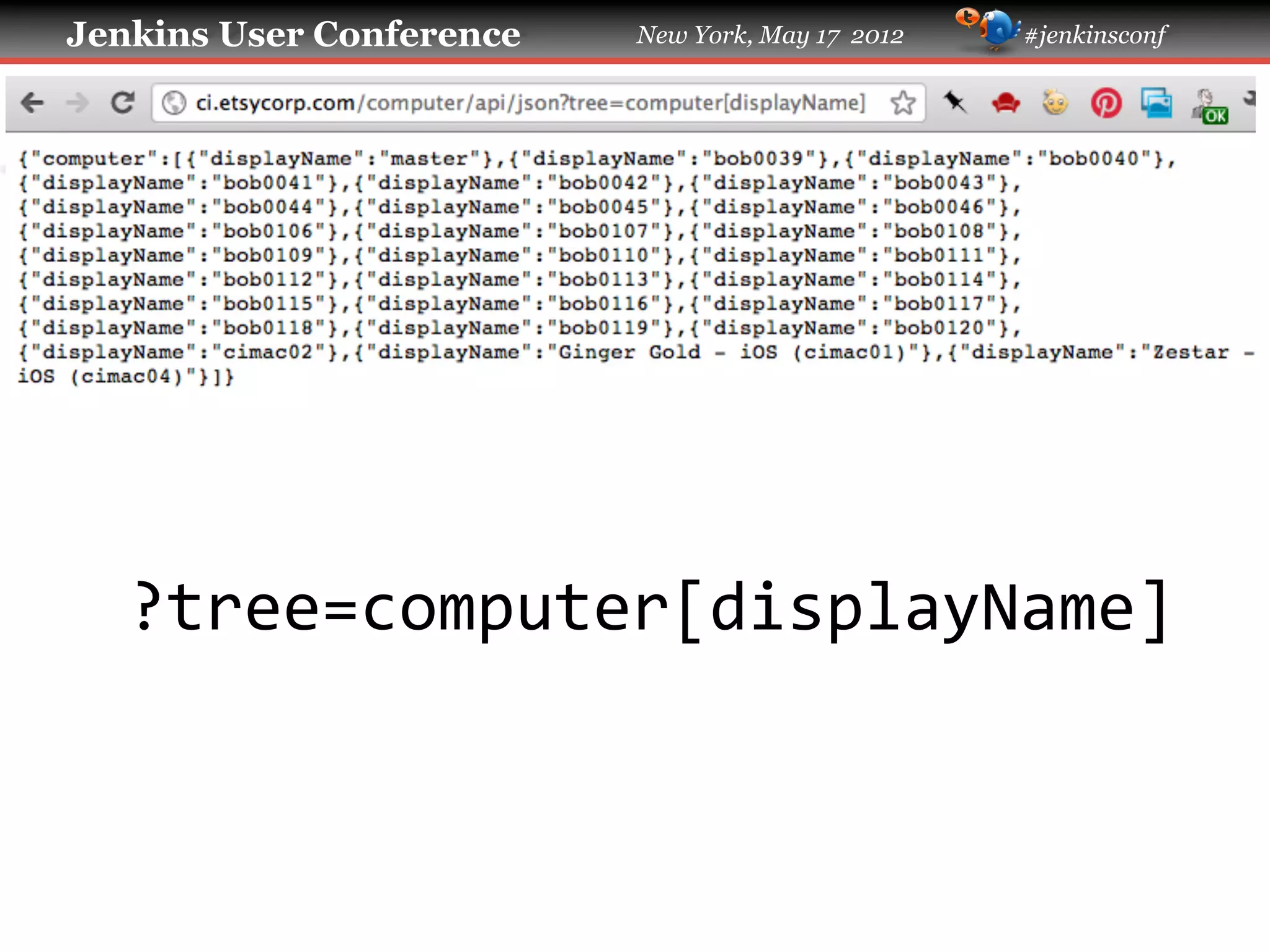This screenshot has width=1270, height=952.
Task: Click the "bob0106" value in JSON
Action: point(274,231)
